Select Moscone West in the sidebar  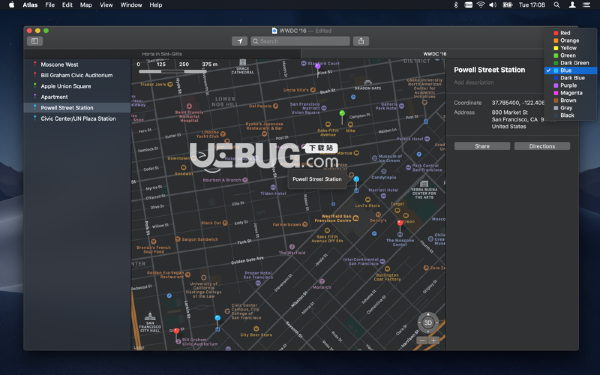(x=77, y=64)
